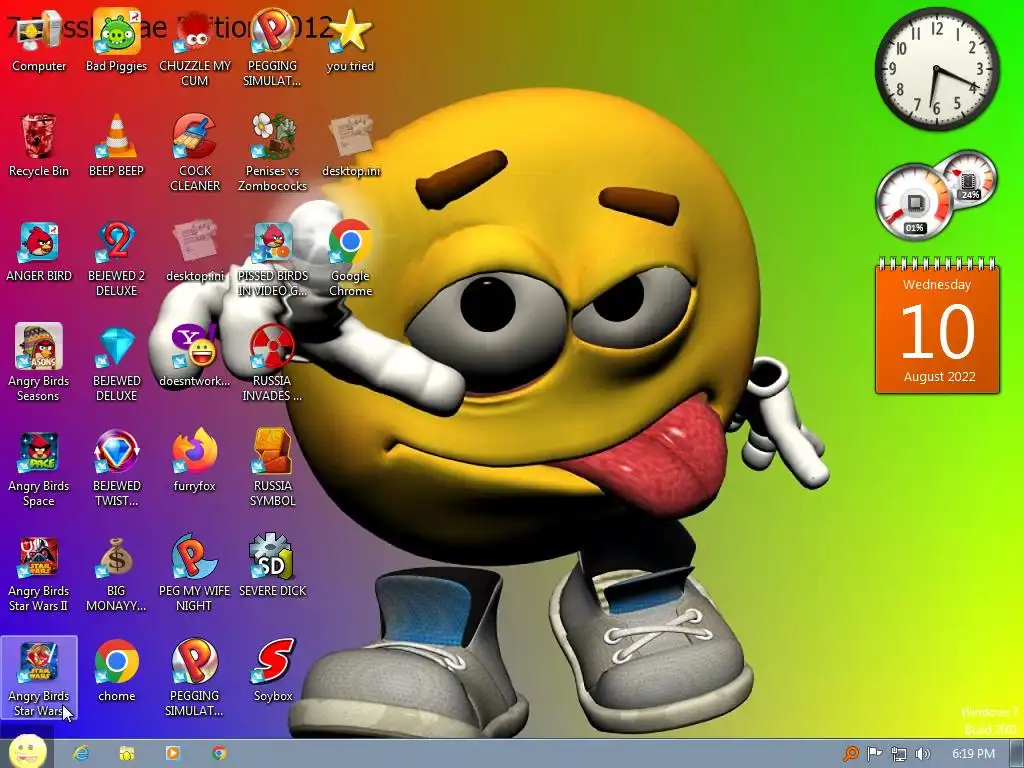
Task: Open the Computer desktop icon
Action: 39,41
